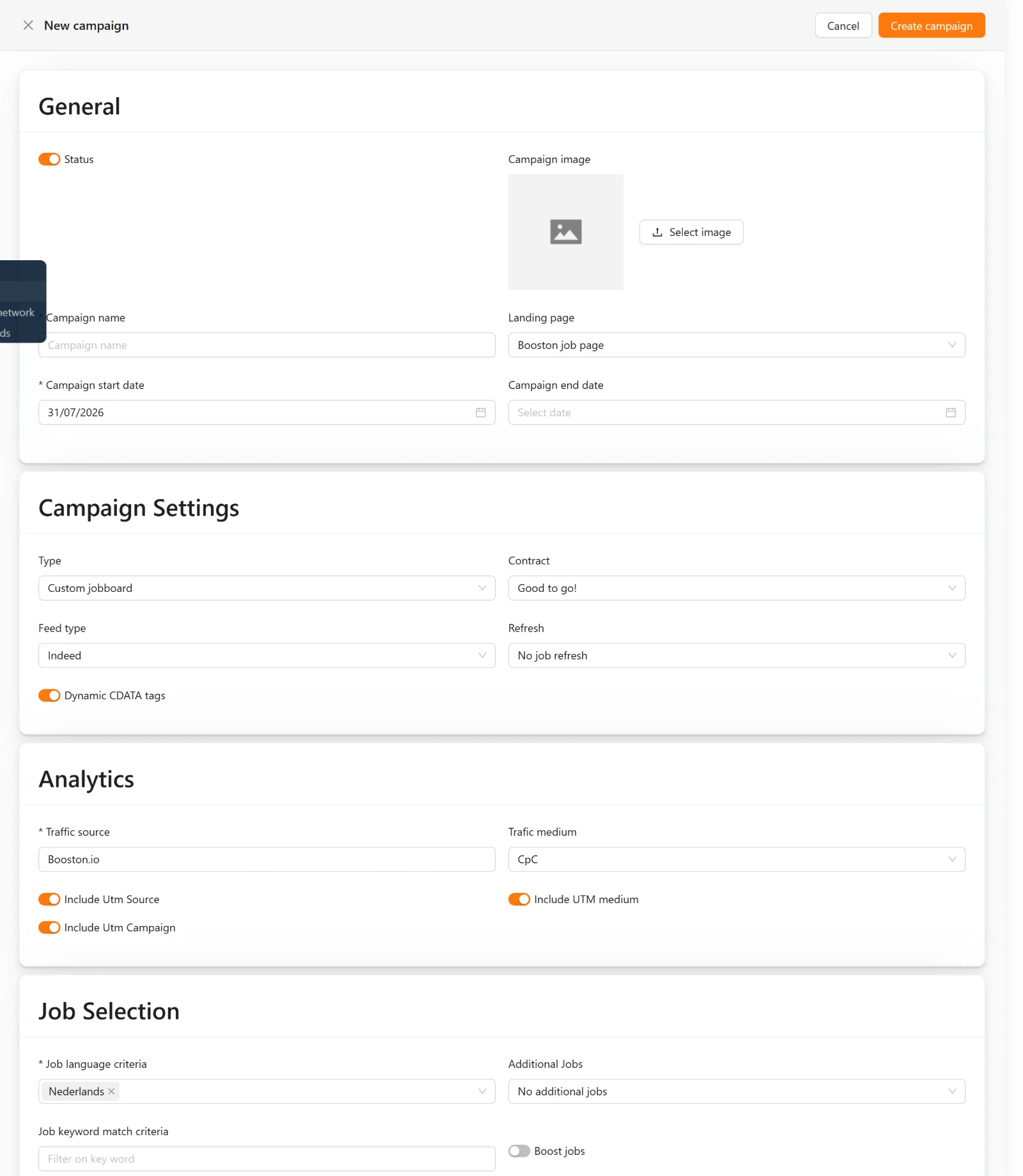The height and width of the screenshot is (1176, 1023).
Task: Click the Cancel button
Action: point(843,26)
